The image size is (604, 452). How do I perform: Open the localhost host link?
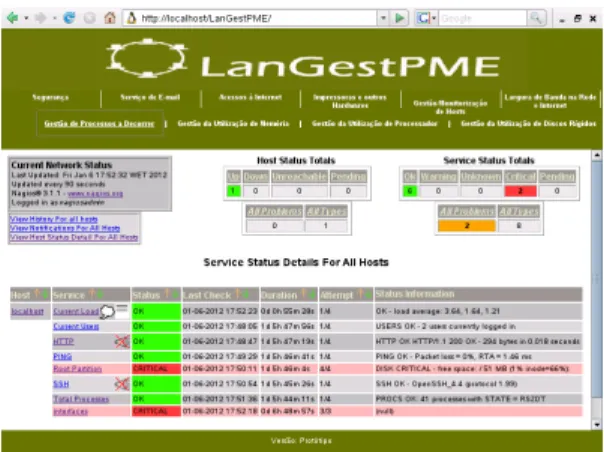point(27,311)
